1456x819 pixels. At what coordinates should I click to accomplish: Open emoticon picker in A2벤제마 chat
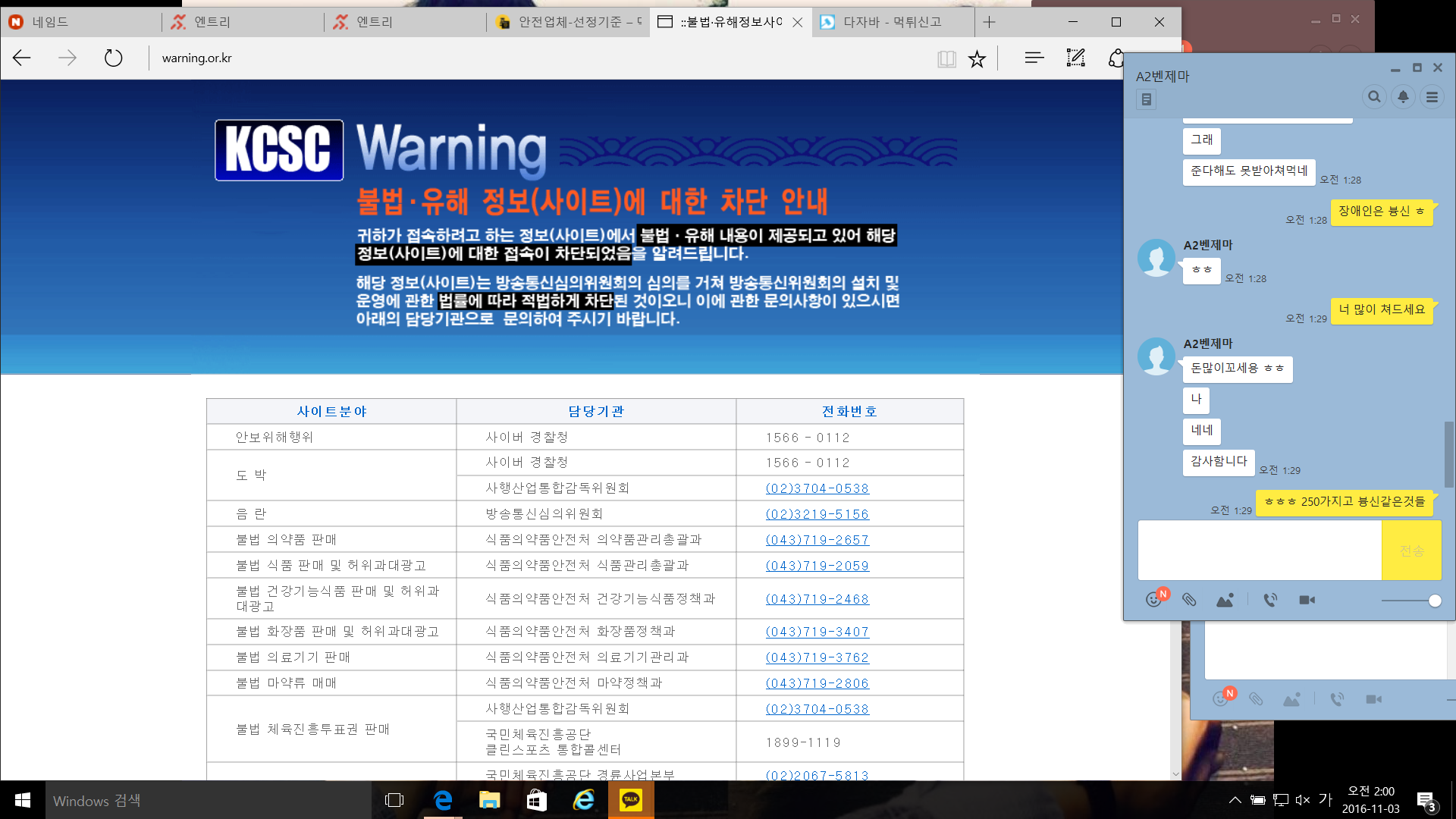coord(1153,600)
